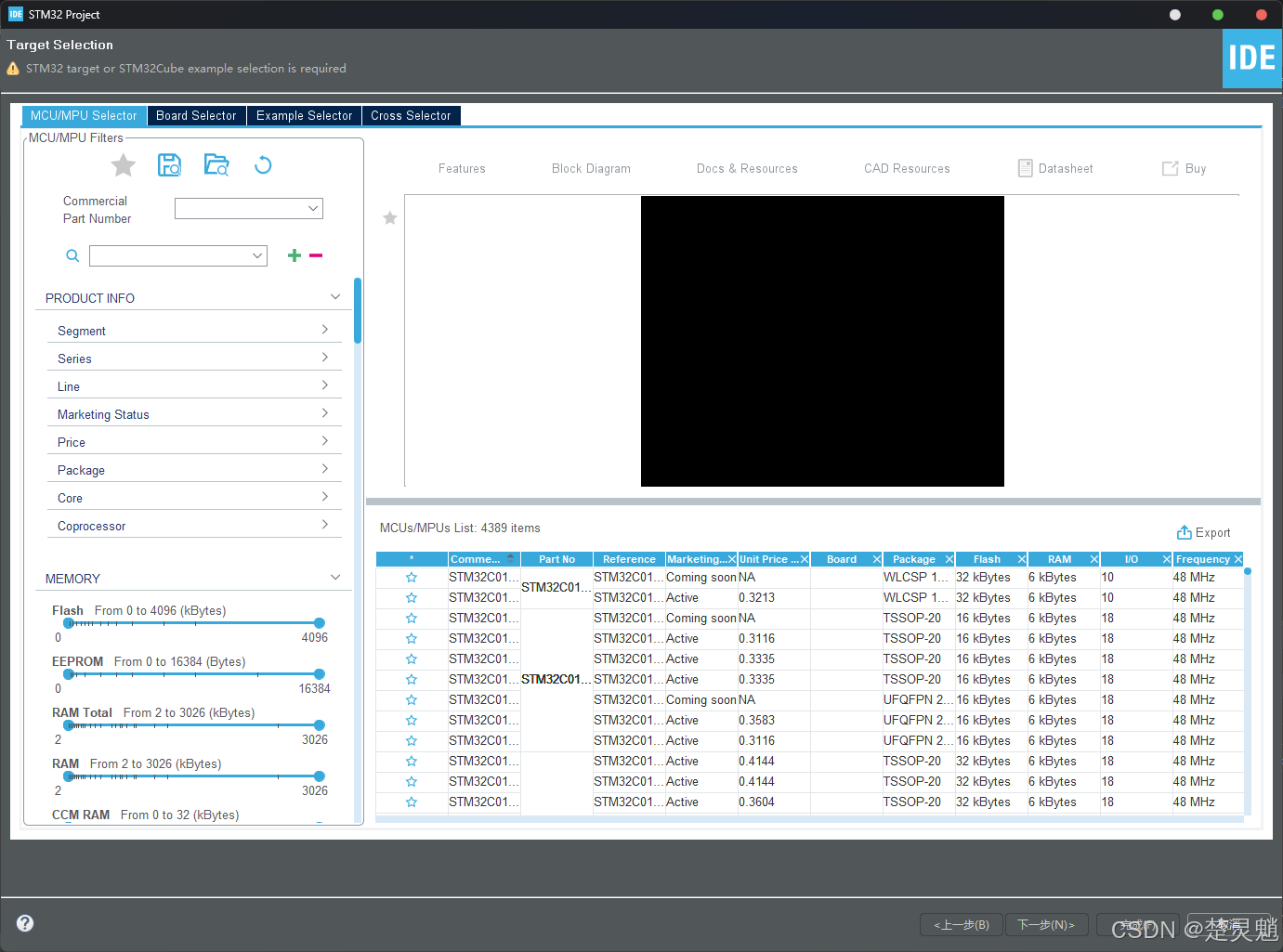This screenshot has width=1283, height=952.
Task: Switch to the Cross Selector tab
Action: pos(411,115)
